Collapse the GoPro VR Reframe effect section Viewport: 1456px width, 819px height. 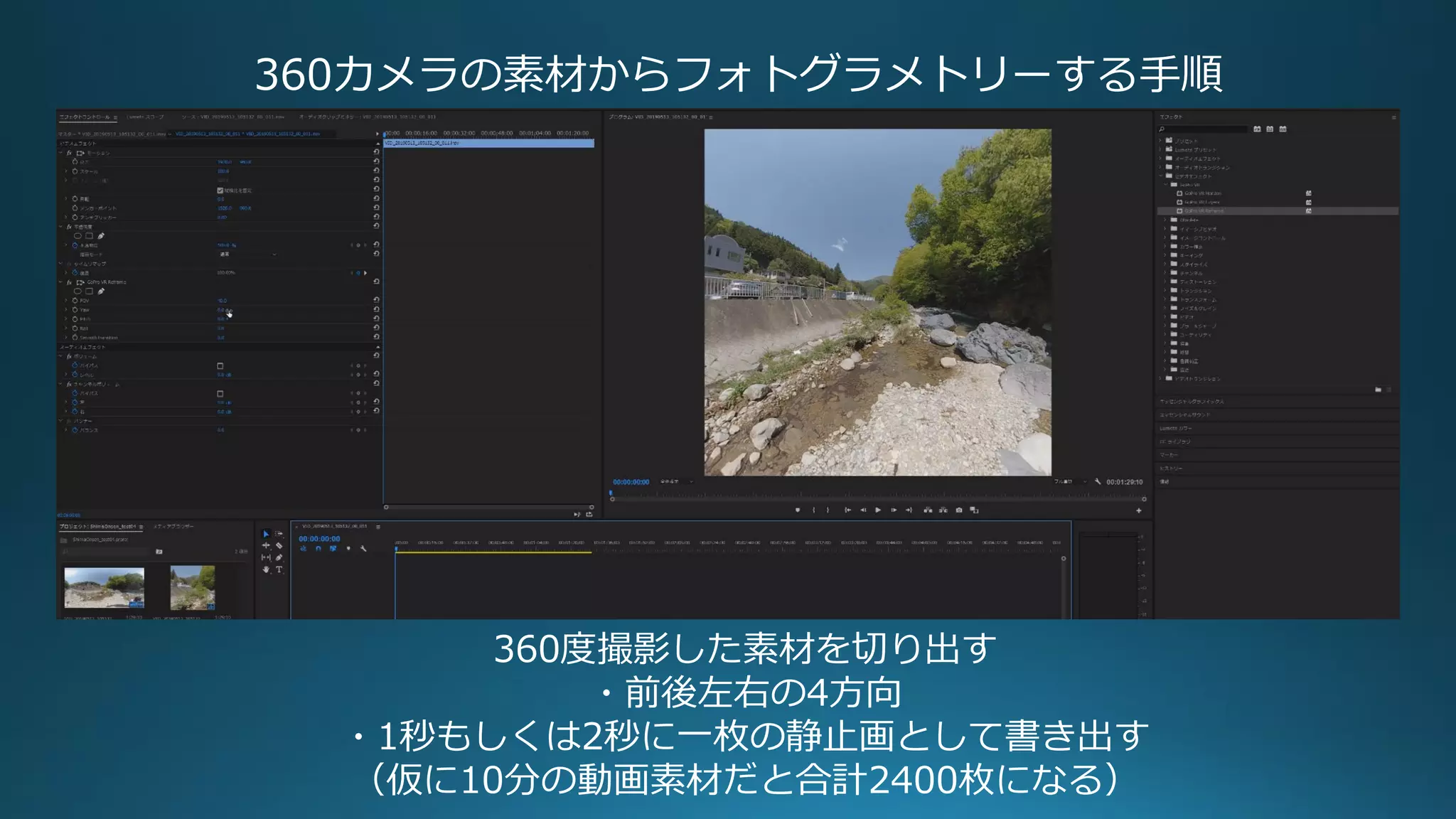click(60, 282)
